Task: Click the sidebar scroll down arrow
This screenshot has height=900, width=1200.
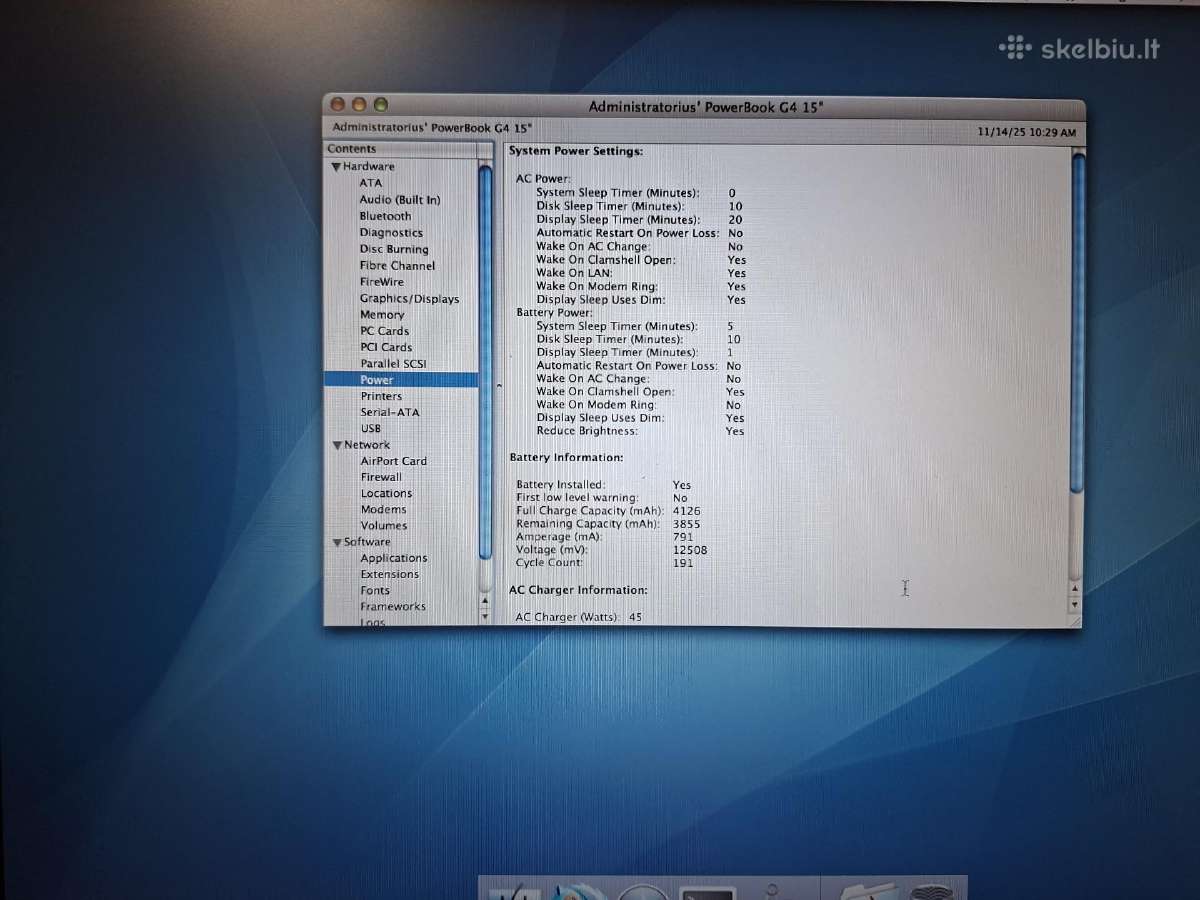Action: coord(486,616)
